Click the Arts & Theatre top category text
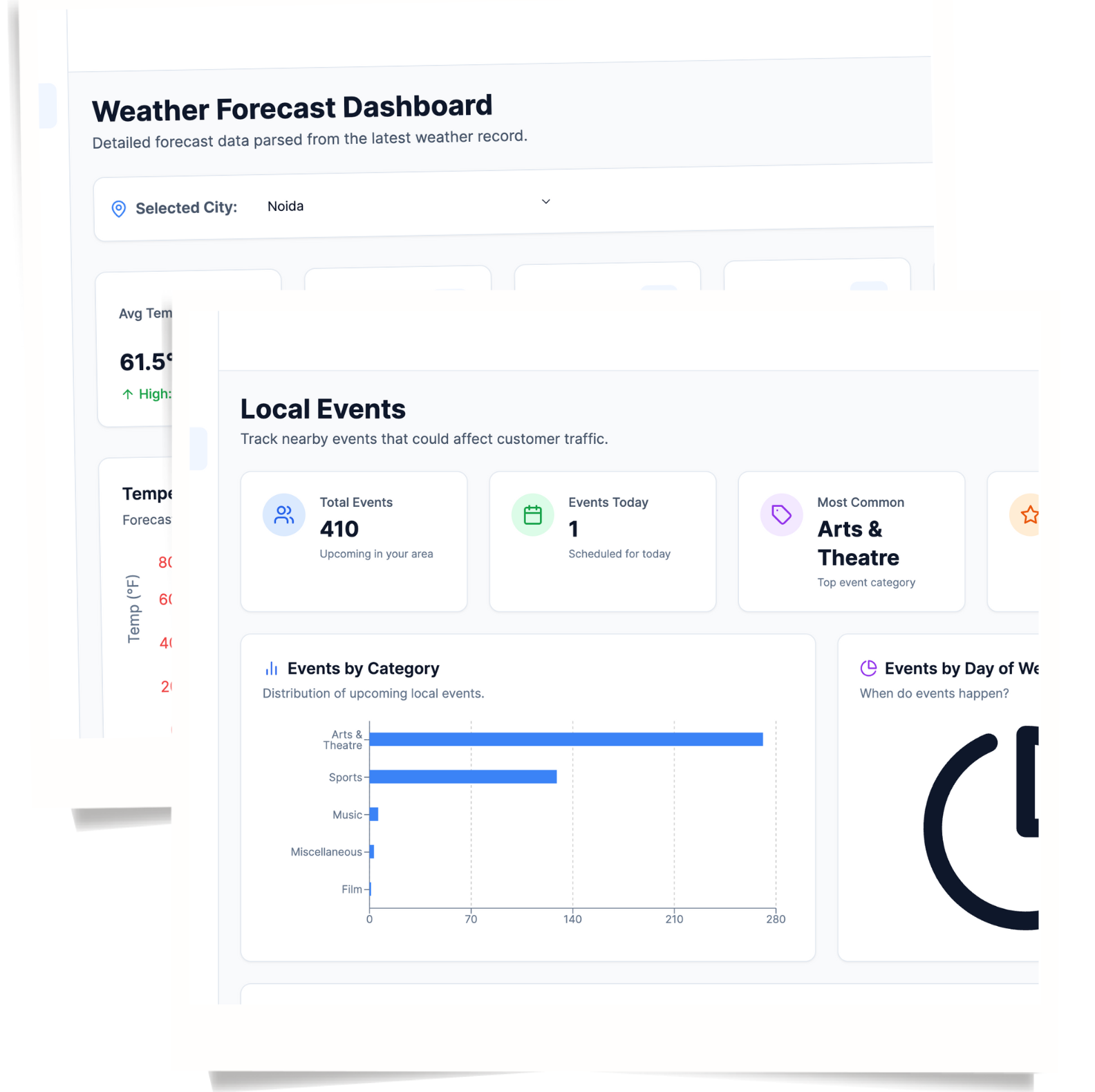 (x=858, y=544)
